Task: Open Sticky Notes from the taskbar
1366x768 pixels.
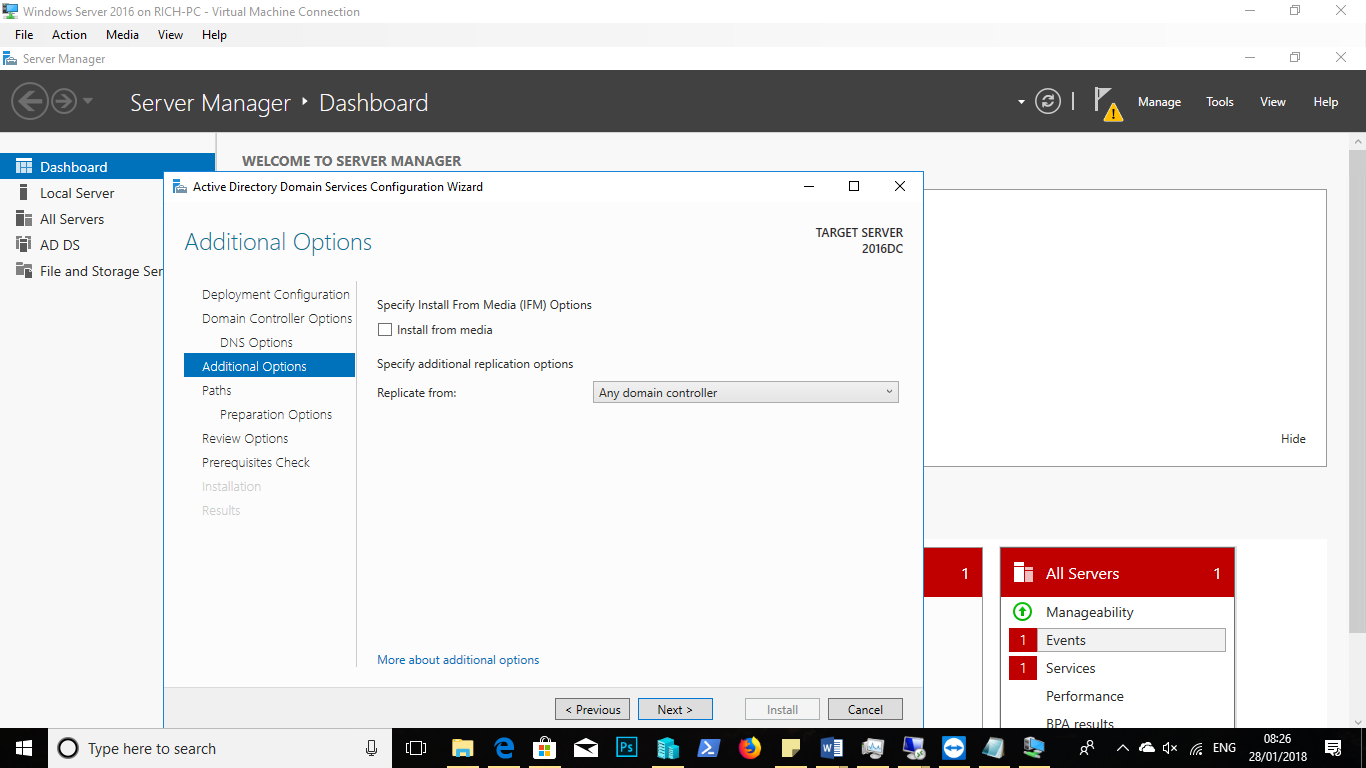Action: point(791,748)
